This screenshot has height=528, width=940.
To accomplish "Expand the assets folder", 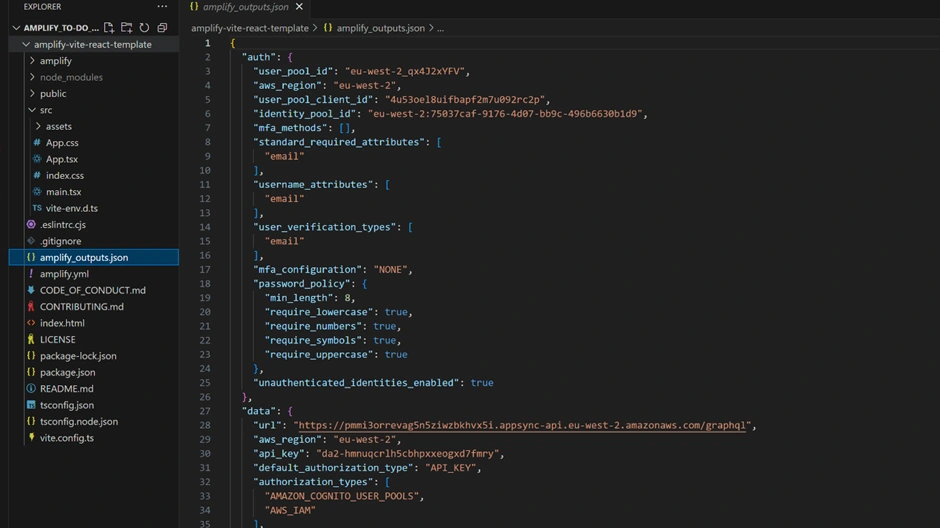I will point(58,126).
